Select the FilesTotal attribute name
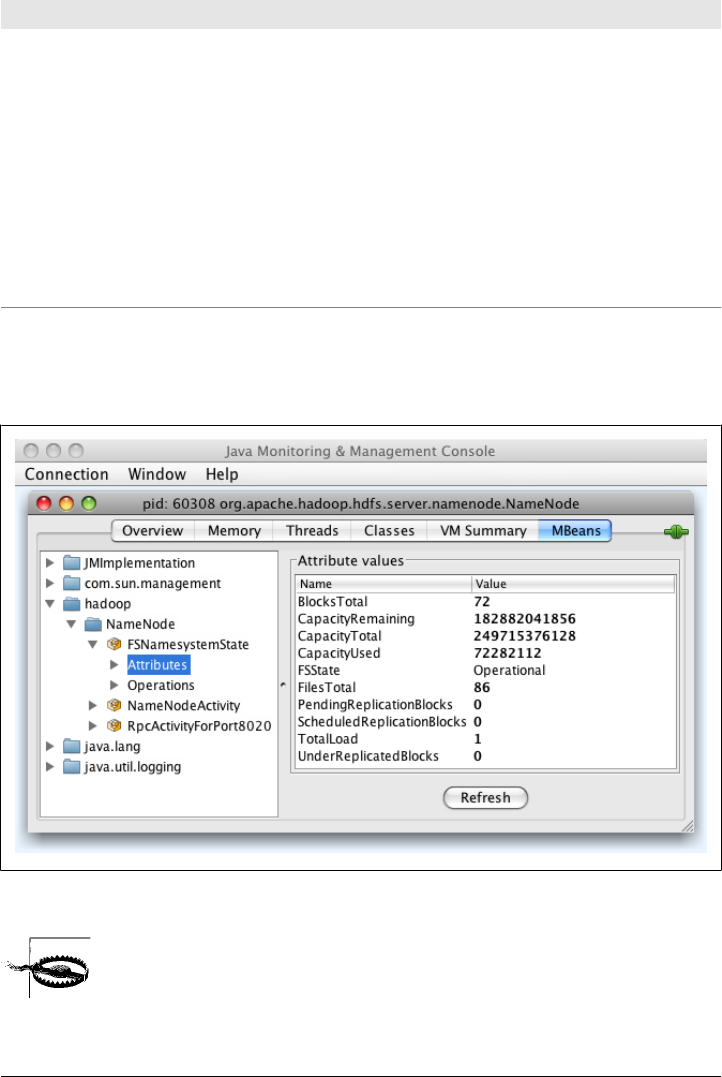 (326, 688)
